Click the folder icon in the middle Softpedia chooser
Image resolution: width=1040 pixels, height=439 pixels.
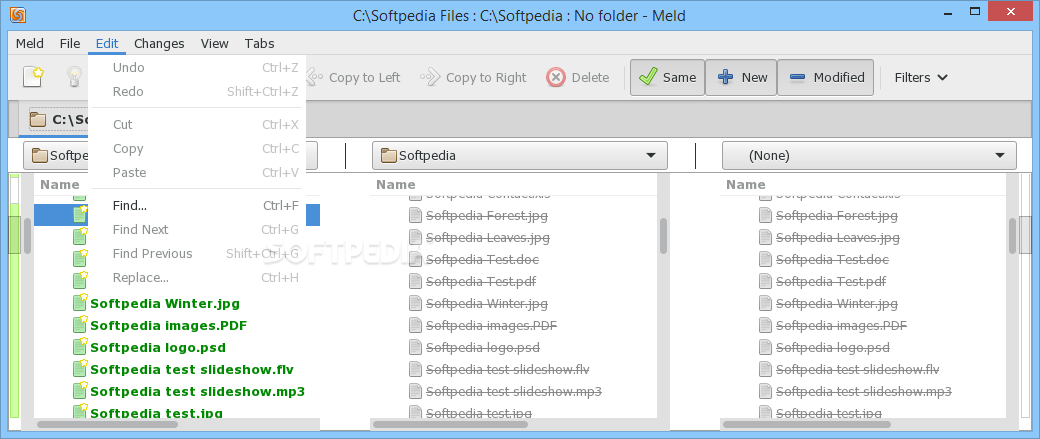tap(388, 156)
